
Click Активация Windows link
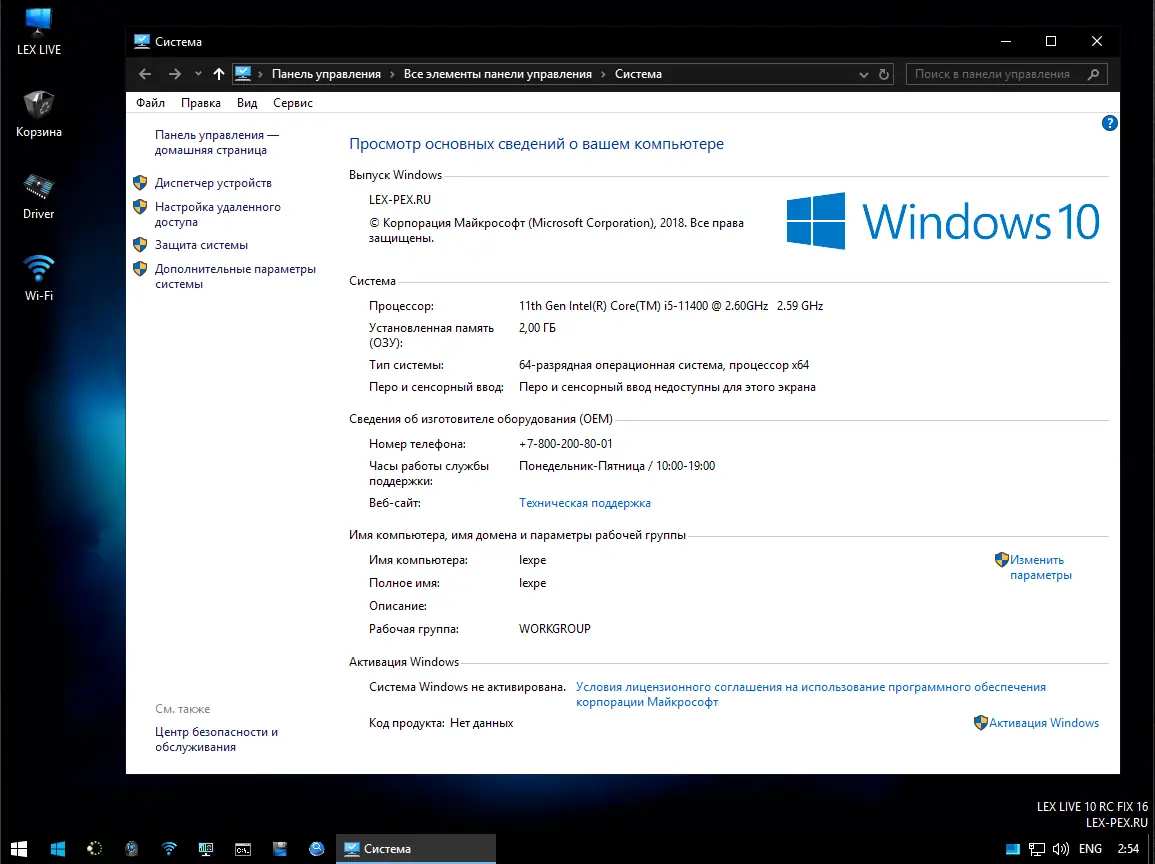(1043, 723)
